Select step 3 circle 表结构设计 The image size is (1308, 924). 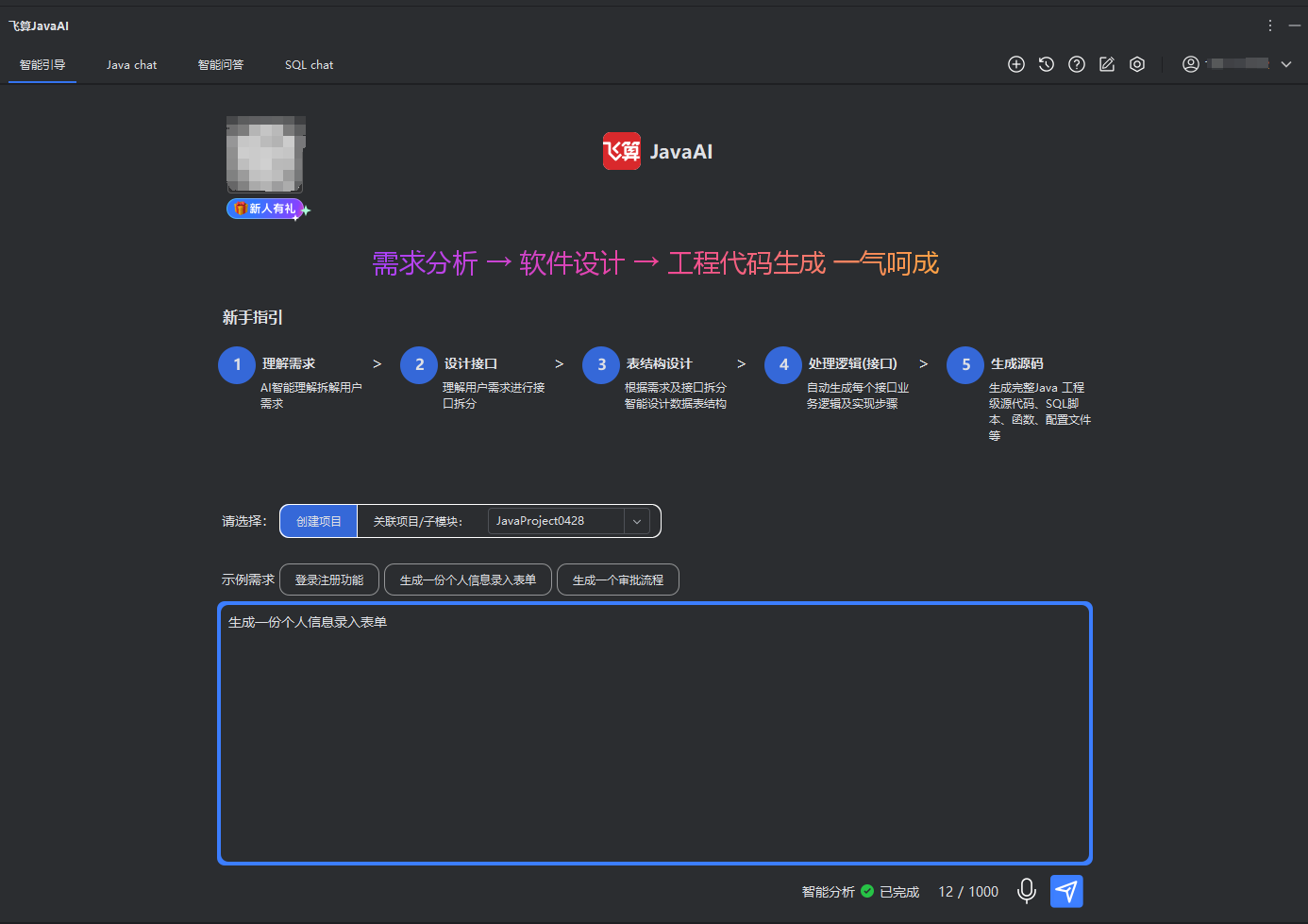[x=601, y=364]
